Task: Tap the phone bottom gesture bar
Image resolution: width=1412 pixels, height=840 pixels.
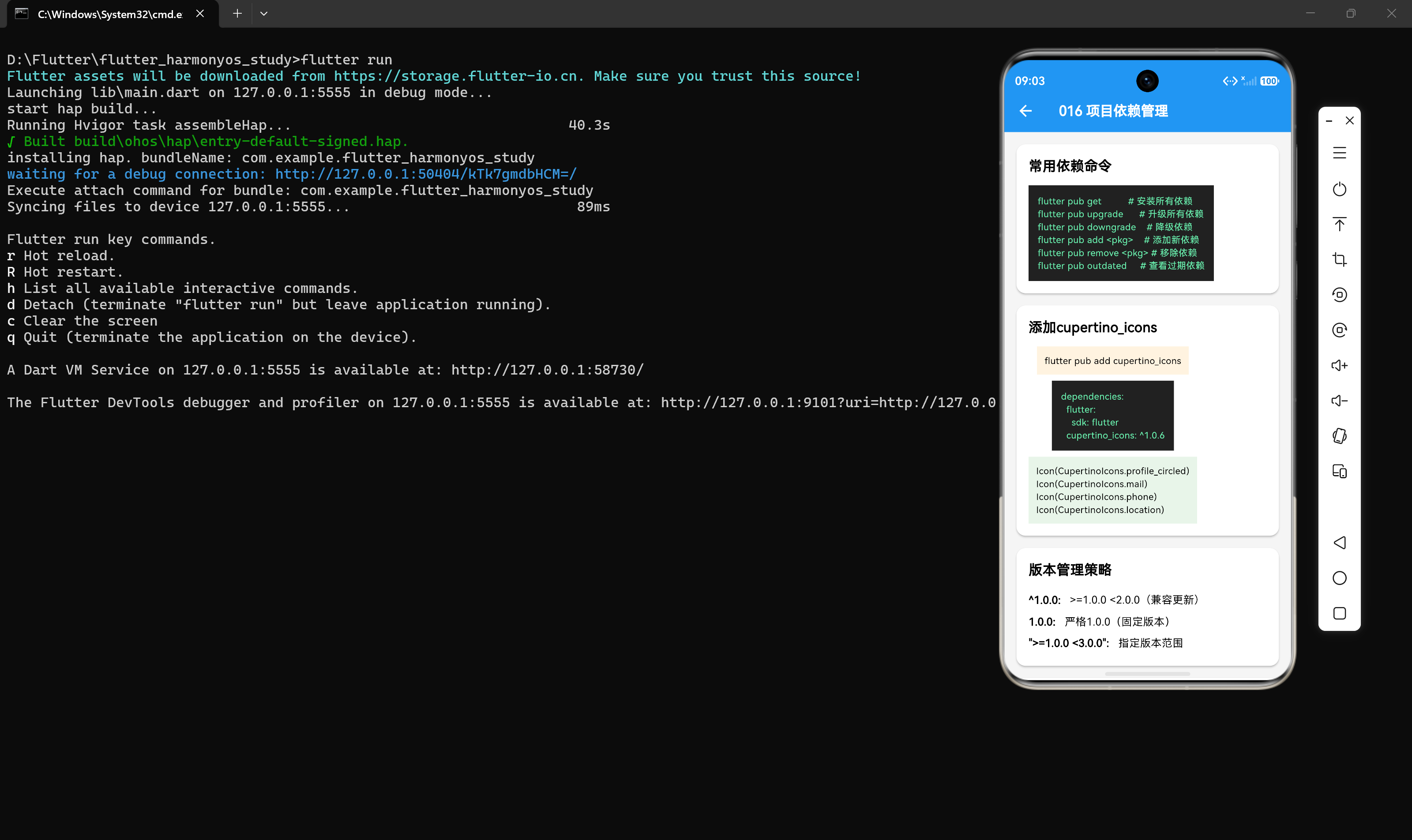Action: 1147,674
